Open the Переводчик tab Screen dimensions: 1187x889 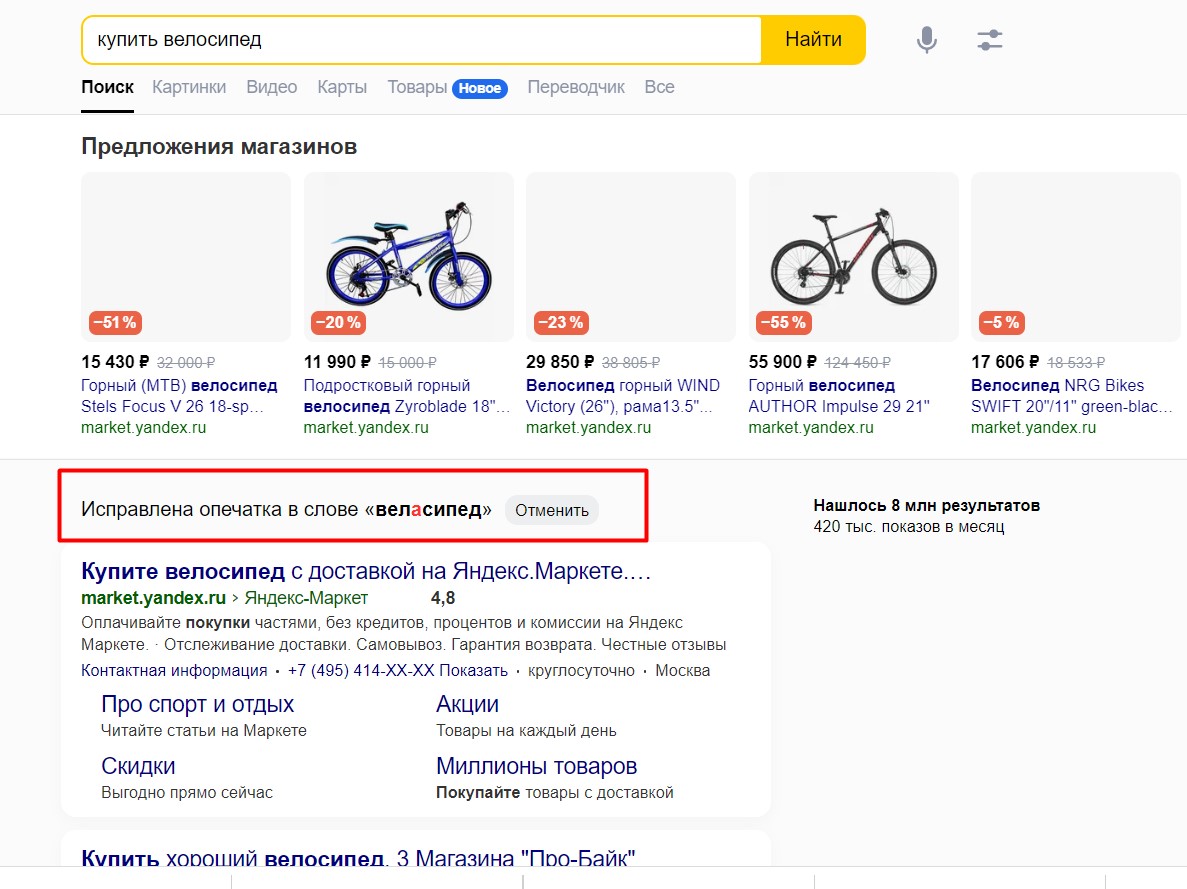click(x=576, y=87)
